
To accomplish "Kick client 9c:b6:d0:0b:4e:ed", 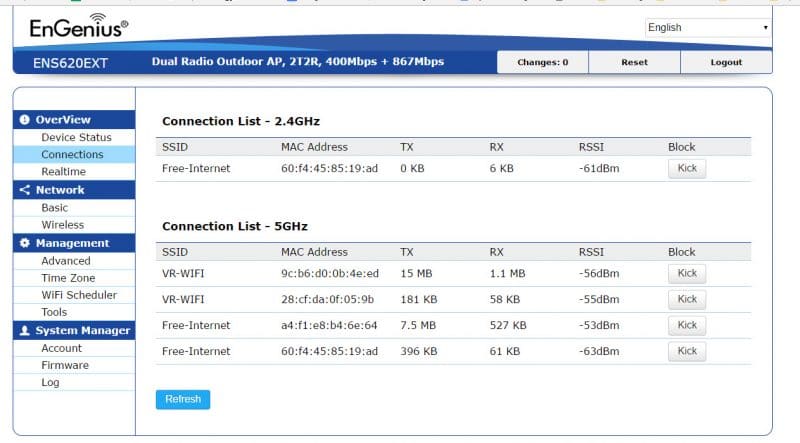I will click(686, 273).
